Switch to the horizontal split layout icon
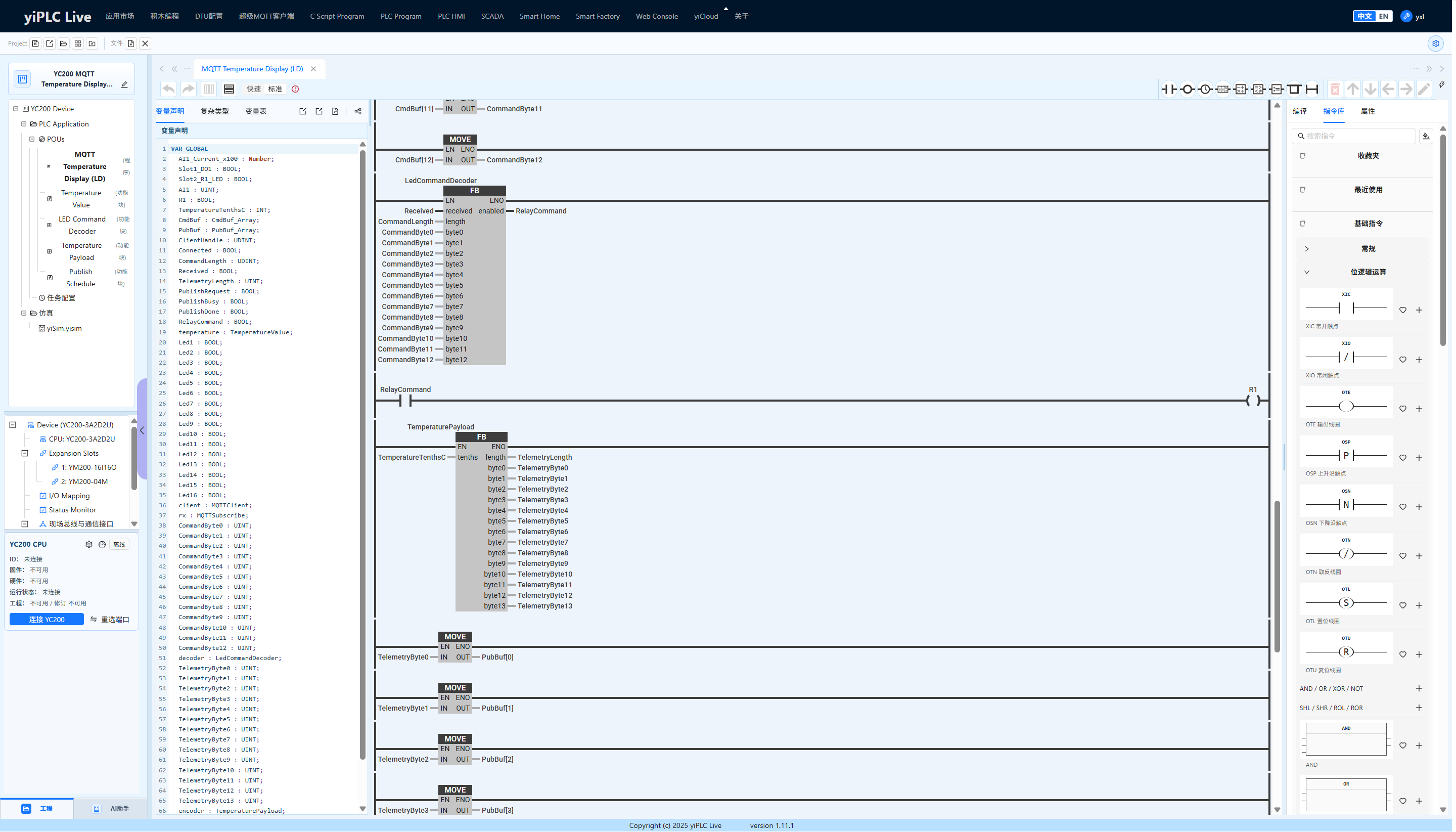This screenshot has width=1456, height=832. (x=229, y=89)
